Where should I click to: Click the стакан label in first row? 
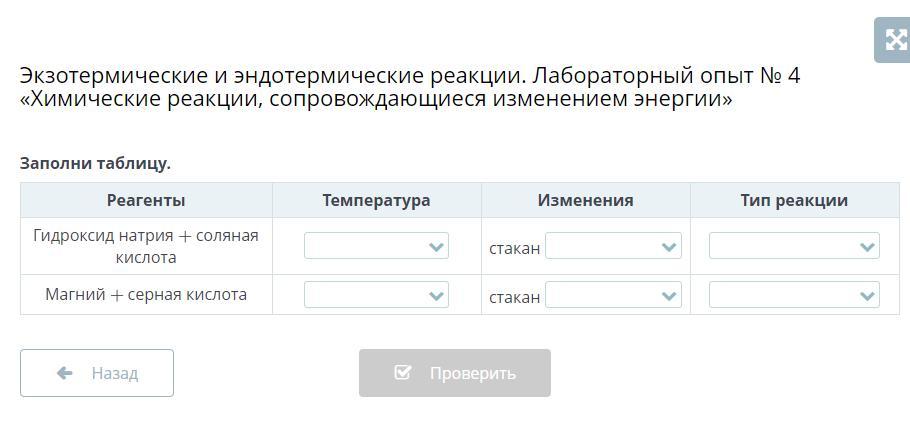514,248
